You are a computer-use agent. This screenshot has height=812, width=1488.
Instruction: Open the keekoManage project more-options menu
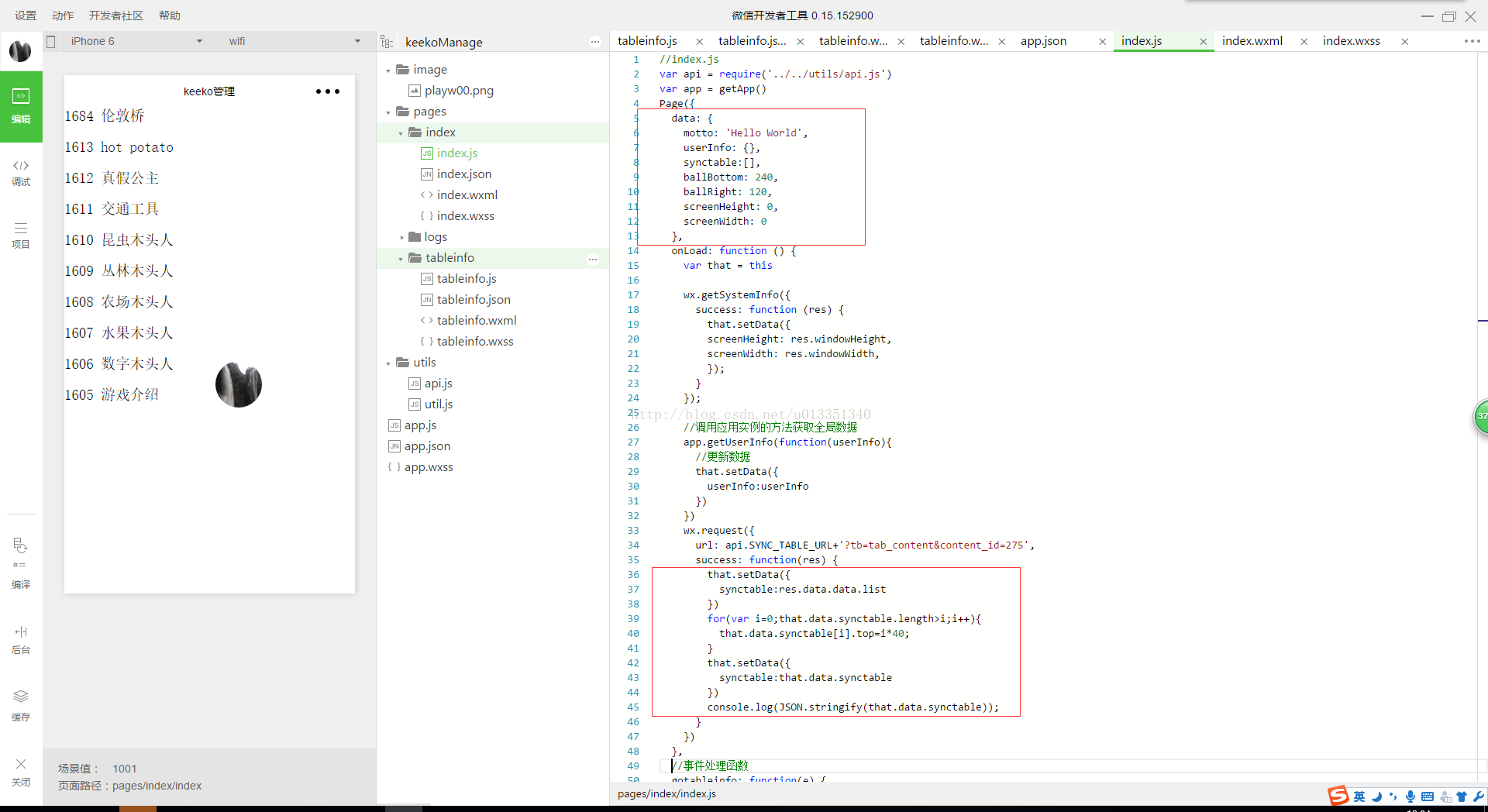595,42
